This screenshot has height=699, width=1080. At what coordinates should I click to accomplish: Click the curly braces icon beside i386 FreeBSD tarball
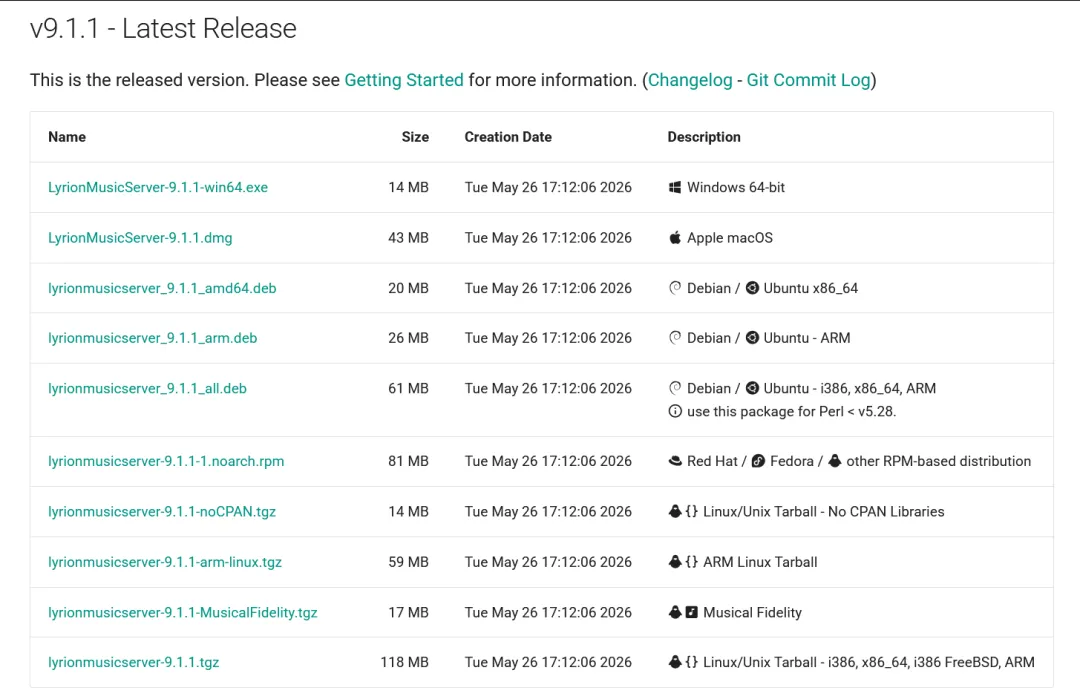(x=692, y=662)
